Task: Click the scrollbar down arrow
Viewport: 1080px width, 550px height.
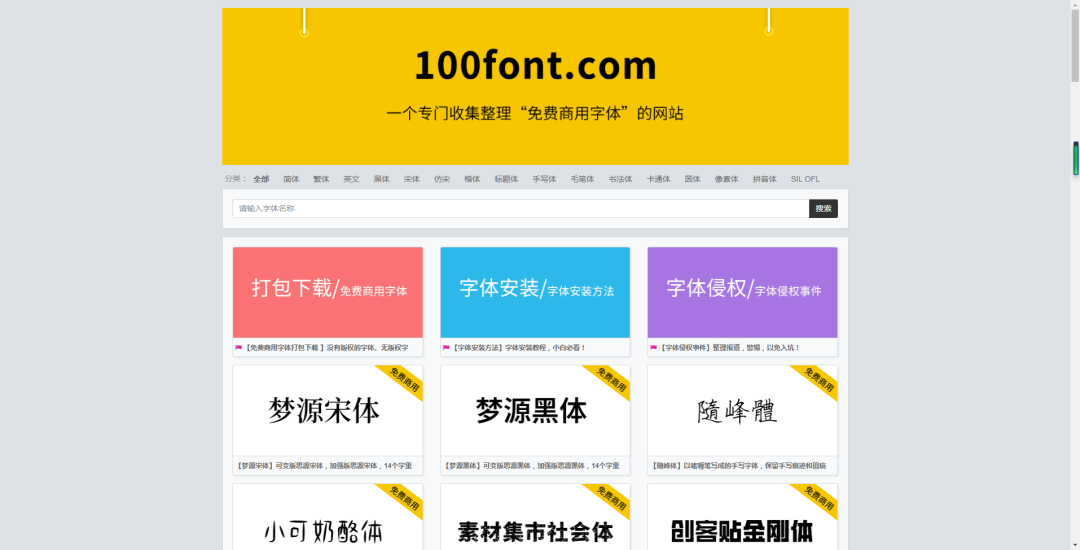Action: click(1075, 545)
